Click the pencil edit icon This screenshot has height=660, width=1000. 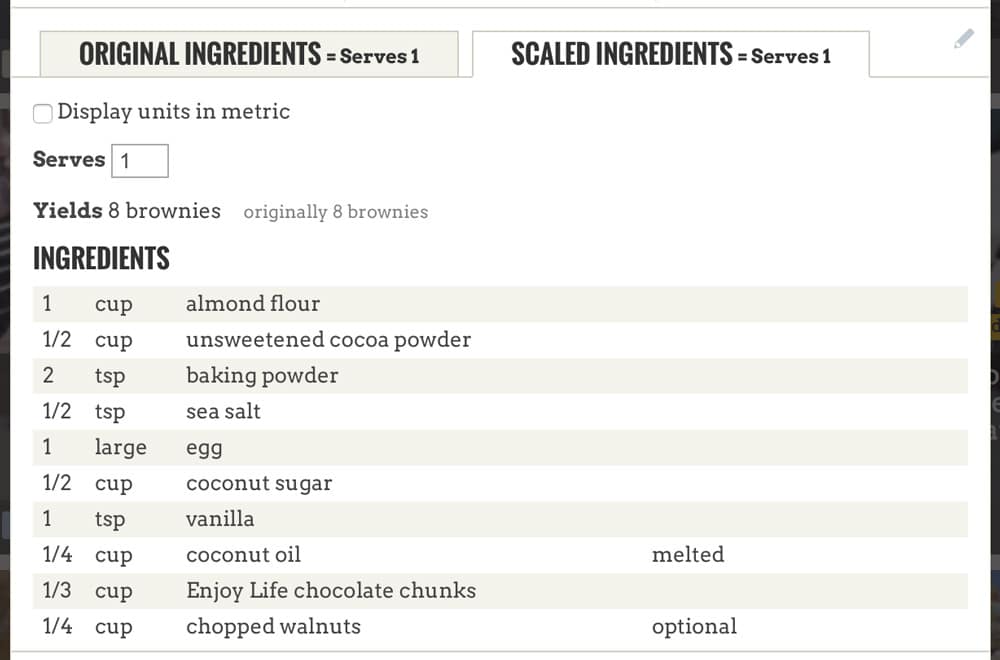pyautogui.click(x=964, y=39)
